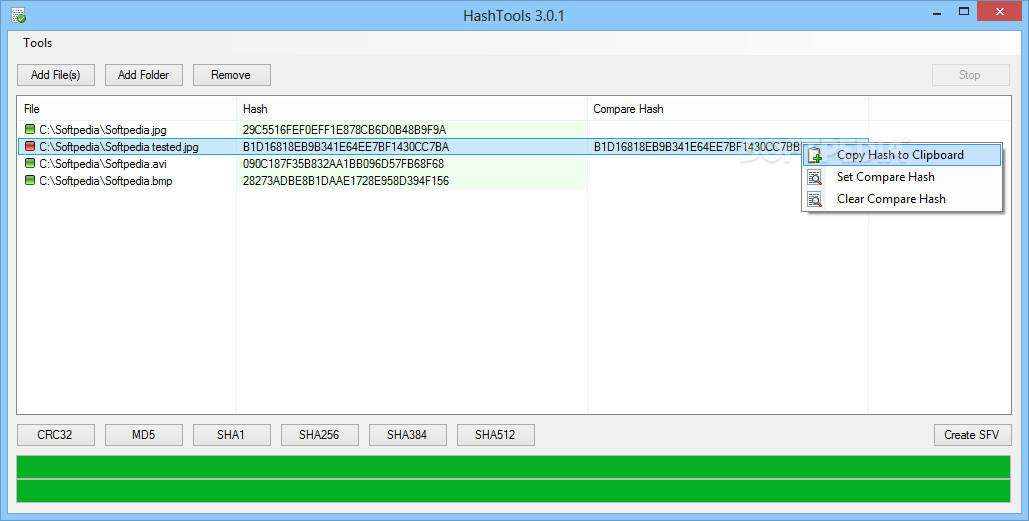
Task: Click green status icon for Softpedia.avi
Action: tap(30, 163)
